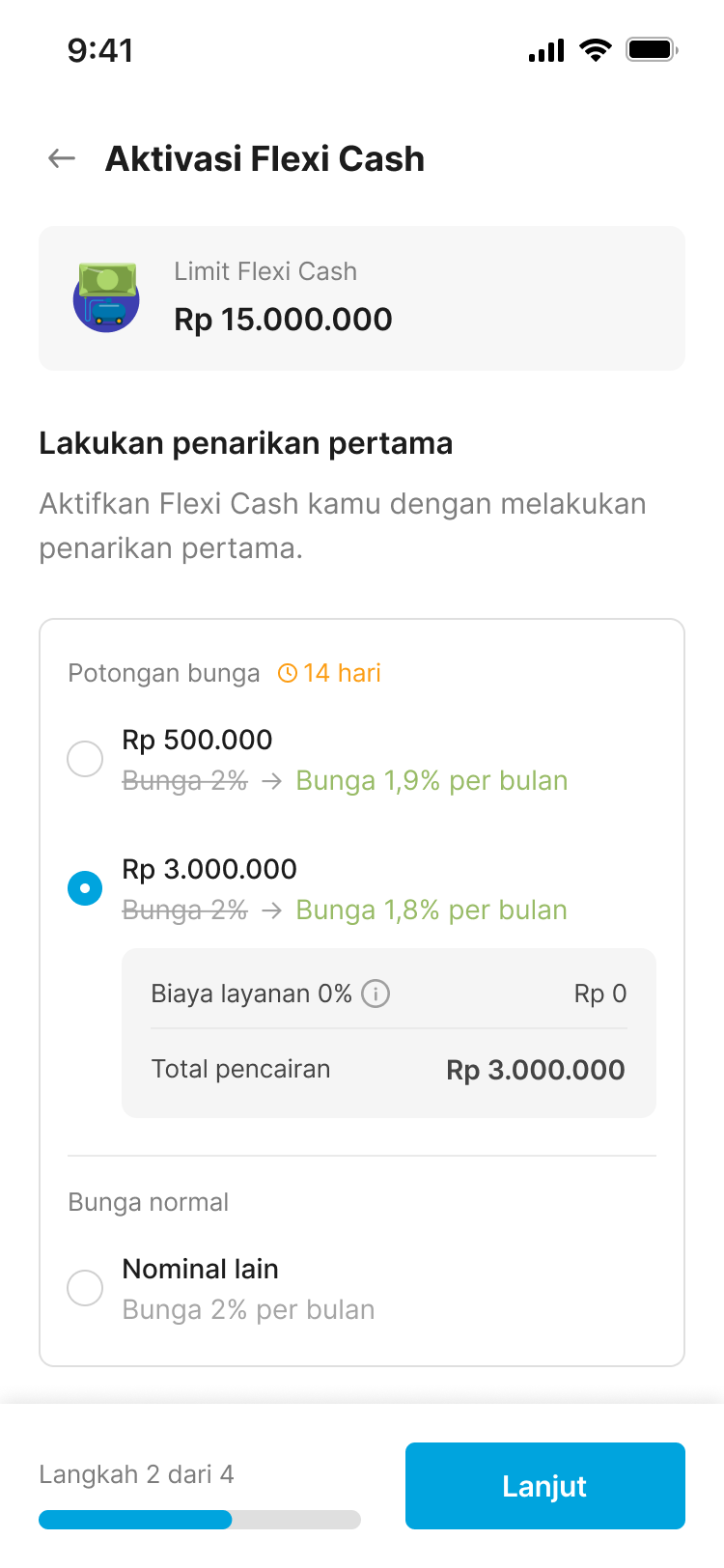Tap the back arrow icon
Image resolution: width=724 pixels, height=1568 pixels.
(x=62, y=158)
